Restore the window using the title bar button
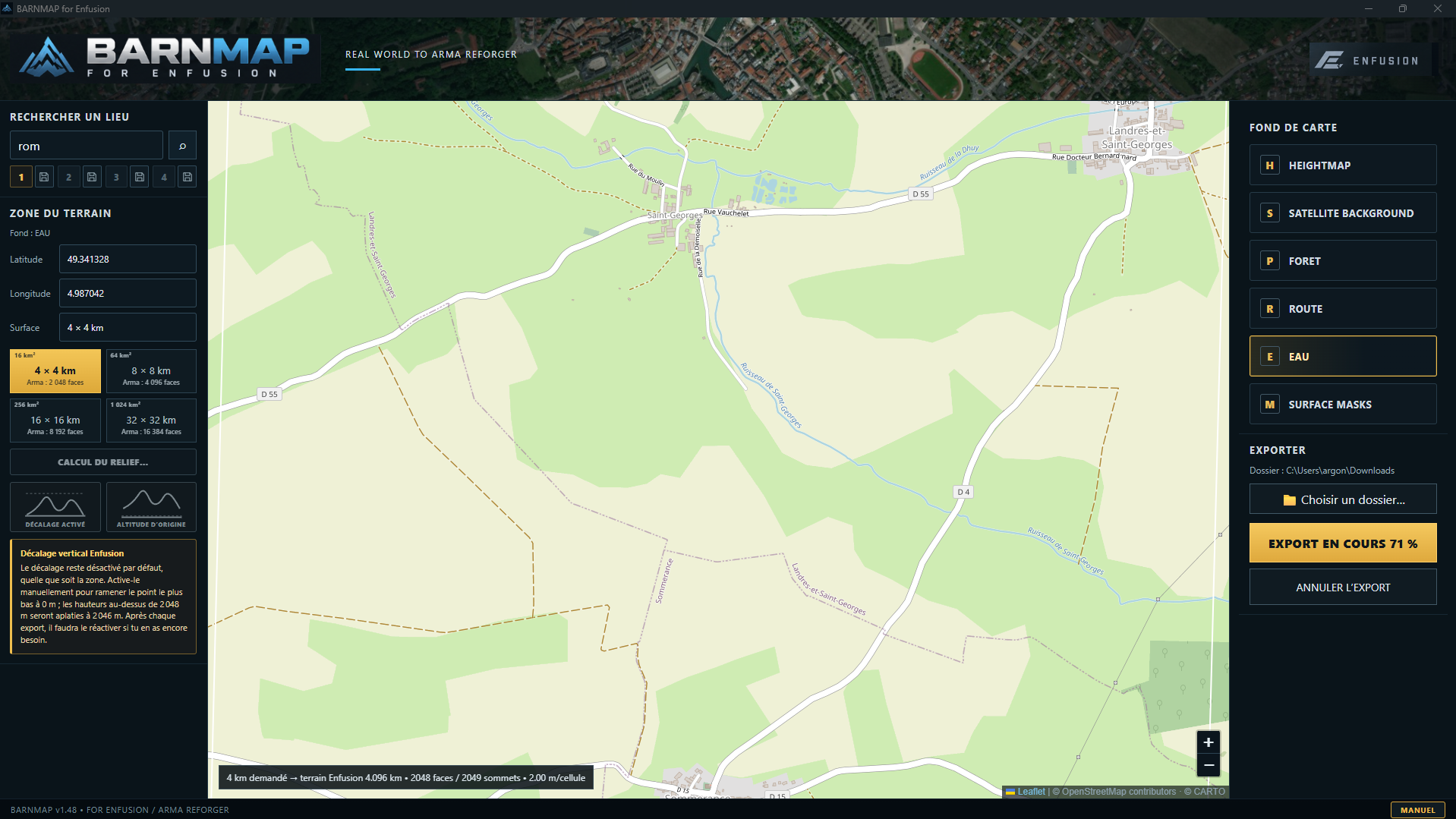The width and height of the screenshot is (1456, 819). (x=1403, y=8)
